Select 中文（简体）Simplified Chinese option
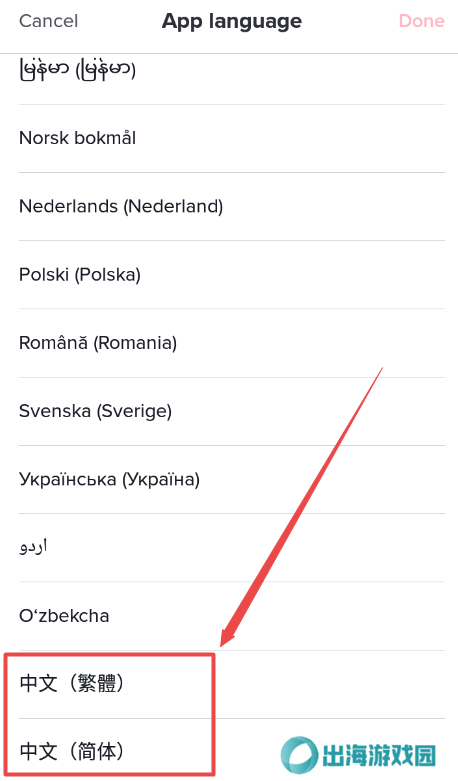 click(231, 750)
